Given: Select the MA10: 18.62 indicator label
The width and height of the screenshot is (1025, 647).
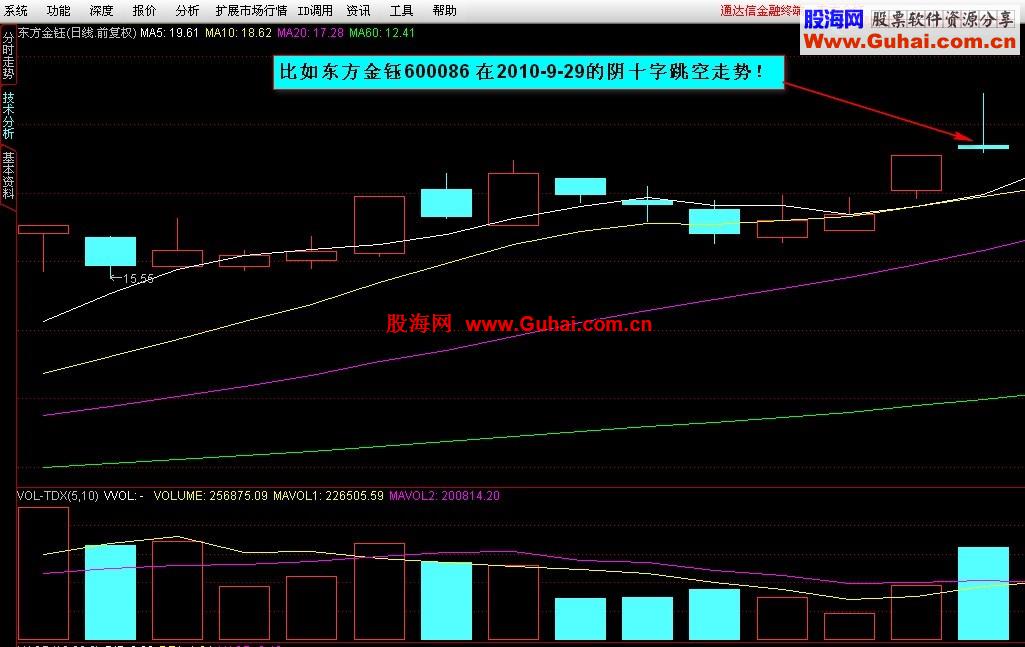Looking at the screenshot, I should tap(238, 33).
